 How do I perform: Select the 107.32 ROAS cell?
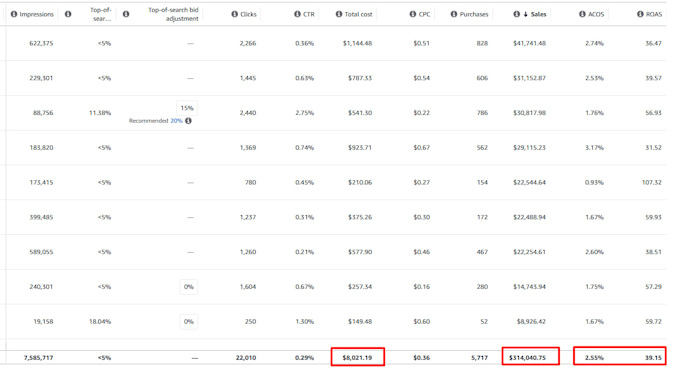(652, 182)
